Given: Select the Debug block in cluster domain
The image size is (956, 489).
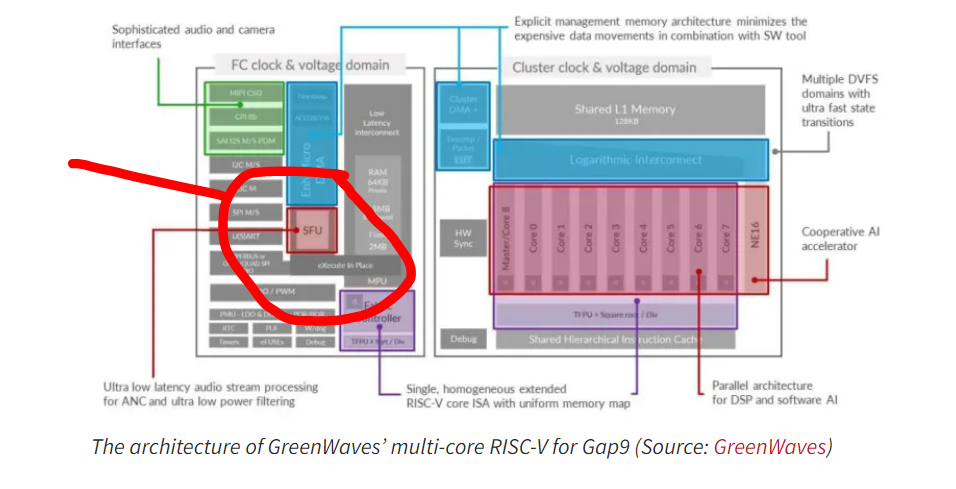Looking at the screenshot, I should (x=463, y=340).
